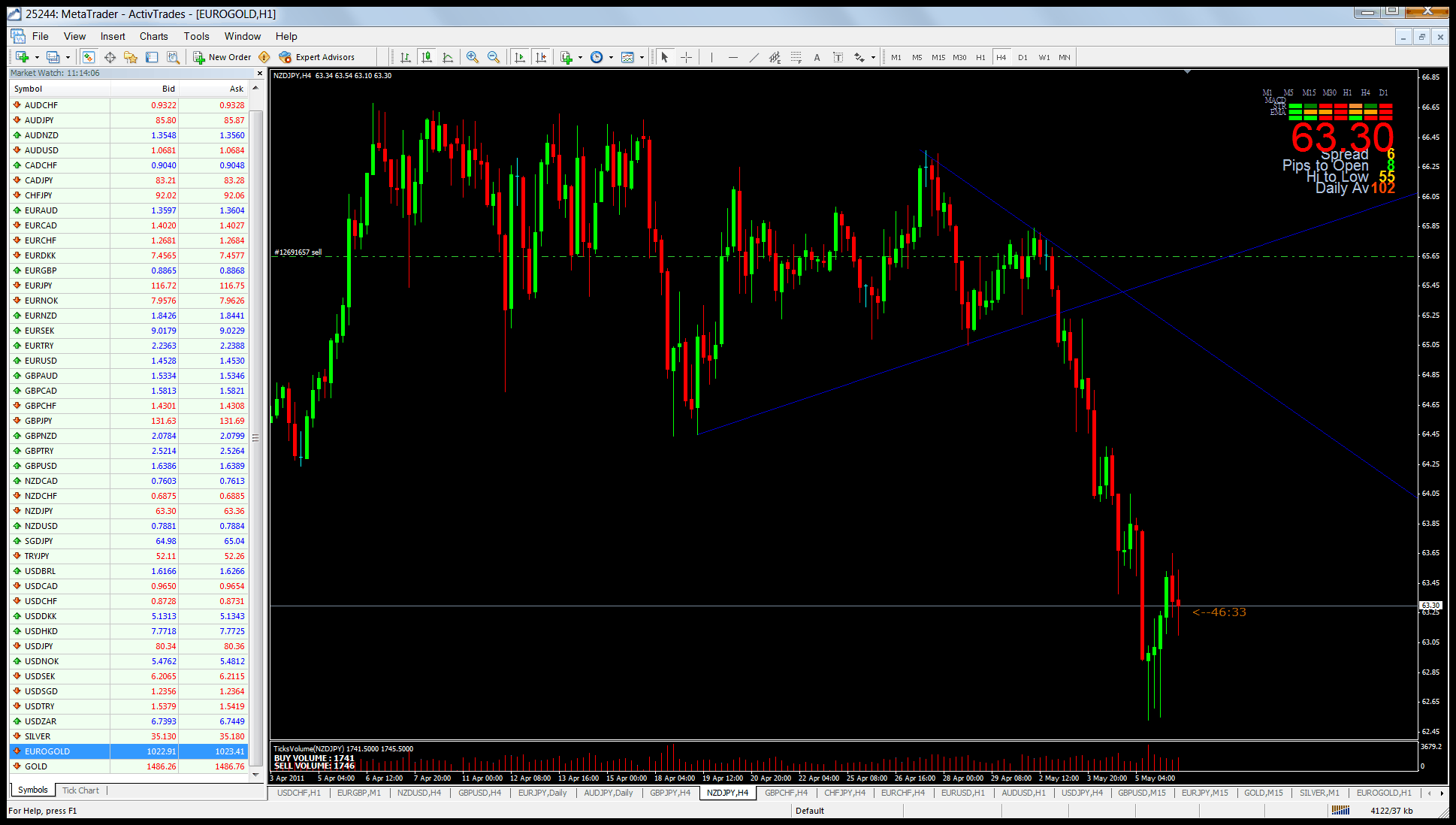Image resolution: width=1456 pixels, height=825 pixels.
Task: Toggle the auto scroll chart button
Action: (520, 57)
